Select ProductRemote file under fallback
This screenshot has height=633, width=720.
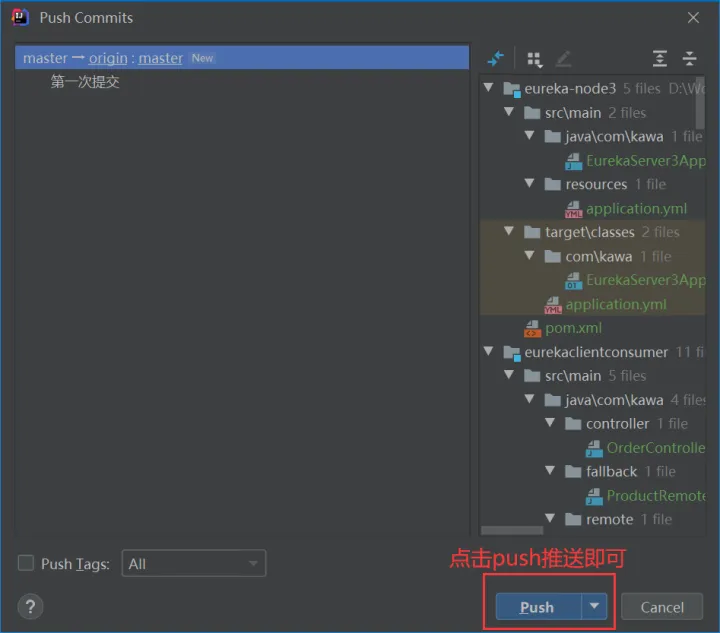click(x=656, y=495)
